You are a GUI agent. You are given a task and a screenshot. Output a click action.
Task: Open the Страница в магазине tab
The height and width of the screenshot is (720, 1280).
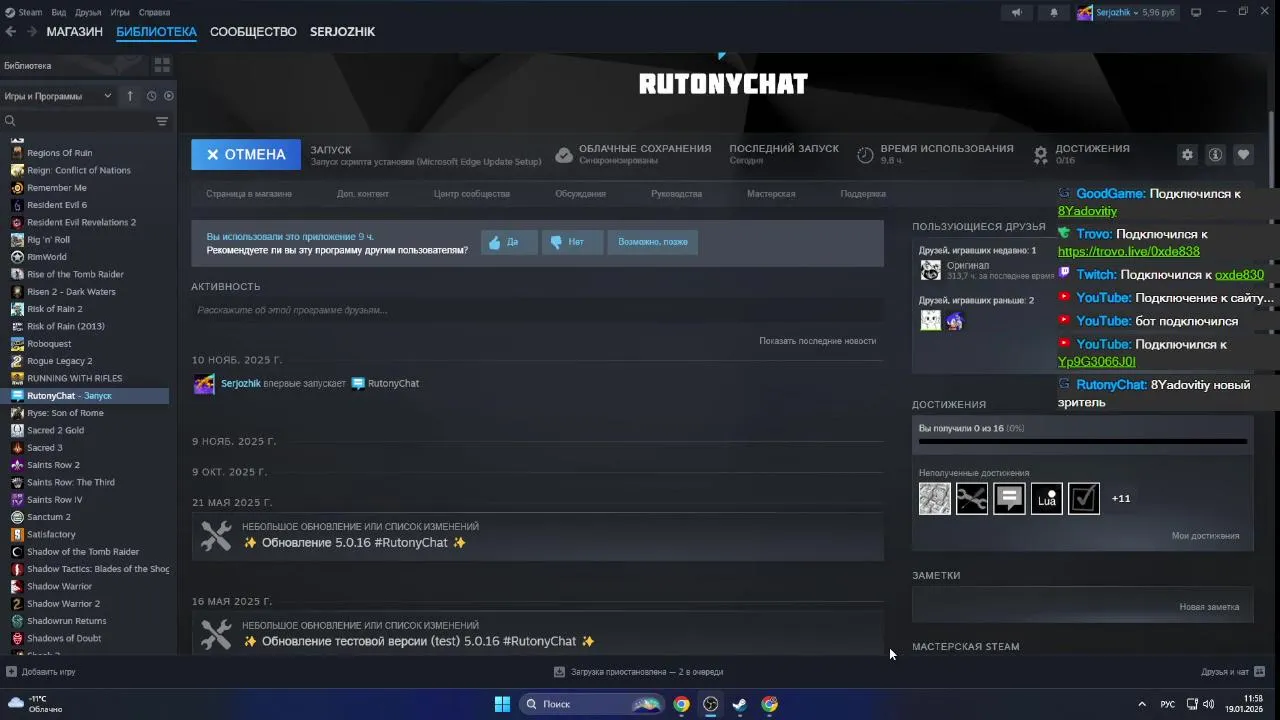249,194
